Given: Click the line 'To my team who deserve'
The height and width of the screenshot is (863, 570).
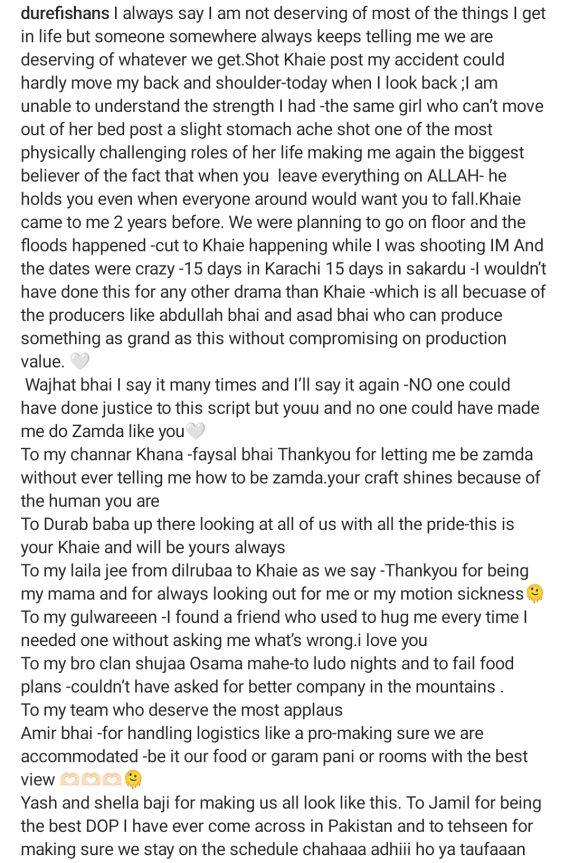Looking at the screenshot, I should pos(182,709).
